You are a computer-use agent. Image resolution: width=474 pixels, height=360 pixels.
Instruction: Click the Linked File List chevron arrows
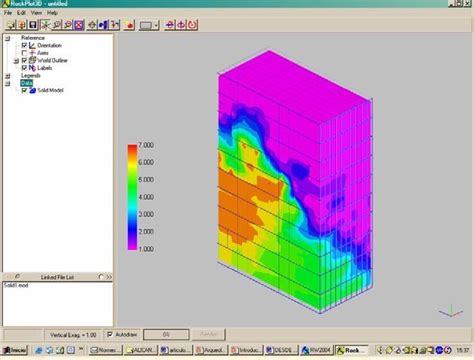[109, 277]
